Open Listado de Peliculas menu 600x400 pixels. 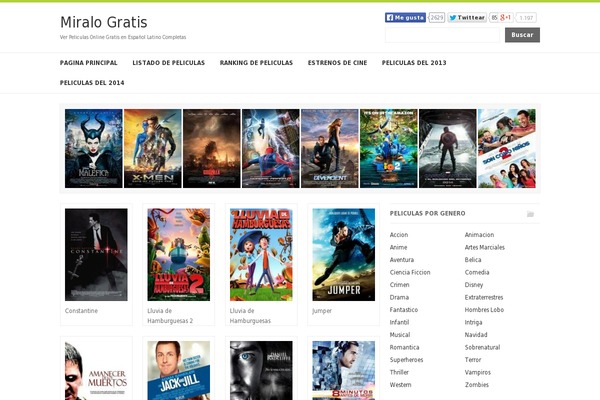169,63
